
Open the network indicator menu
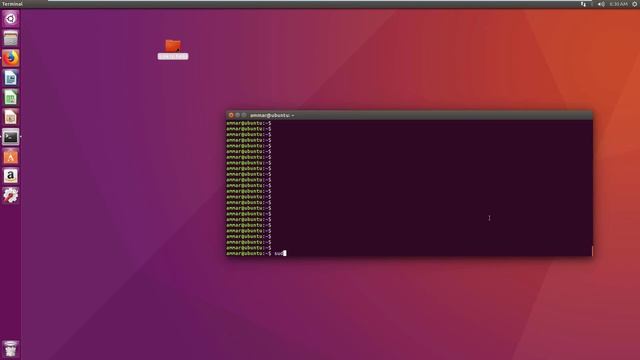click(583, 4)
